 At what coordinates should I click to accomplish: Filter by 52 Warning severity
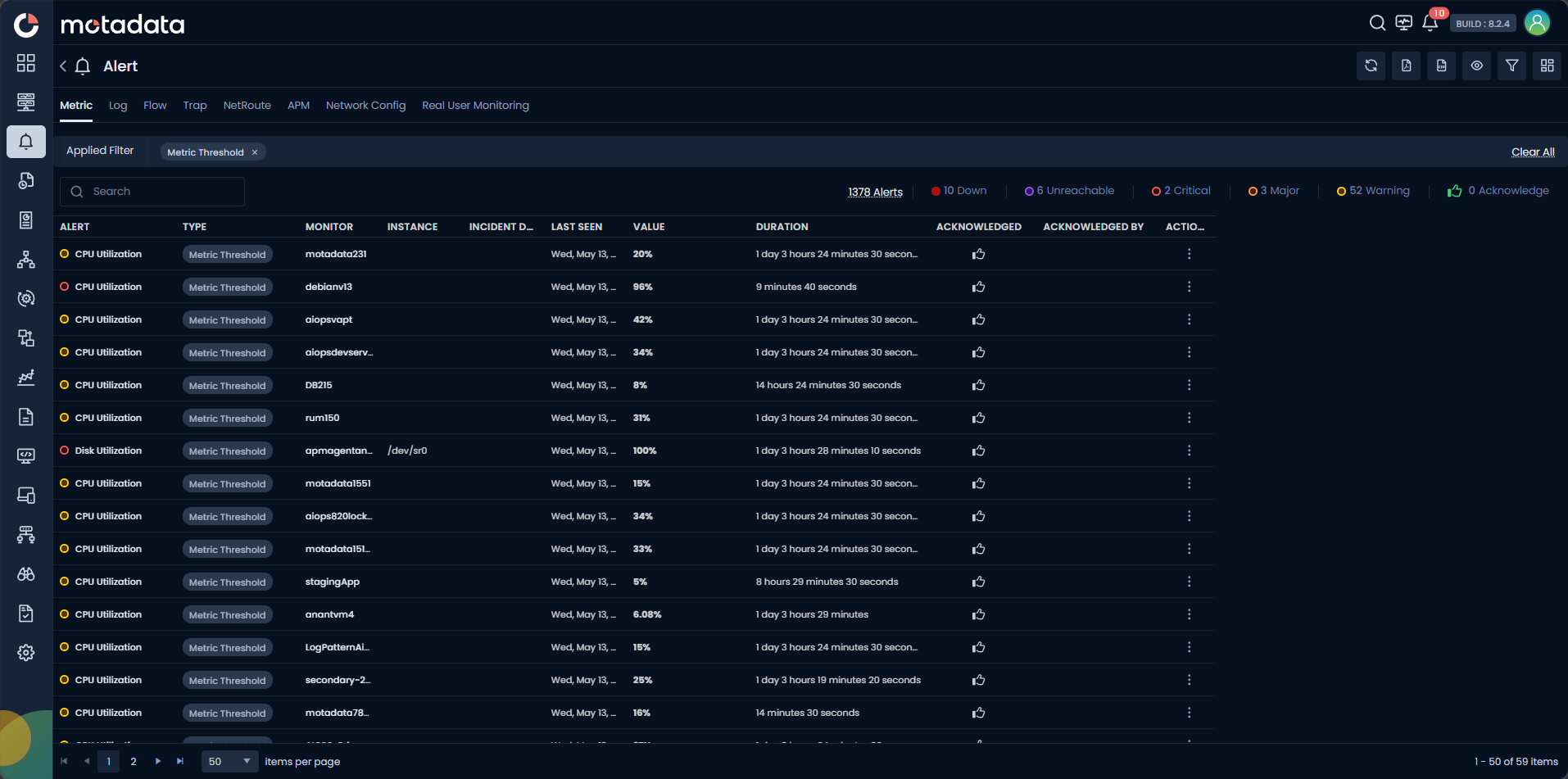coord(1373,191)
